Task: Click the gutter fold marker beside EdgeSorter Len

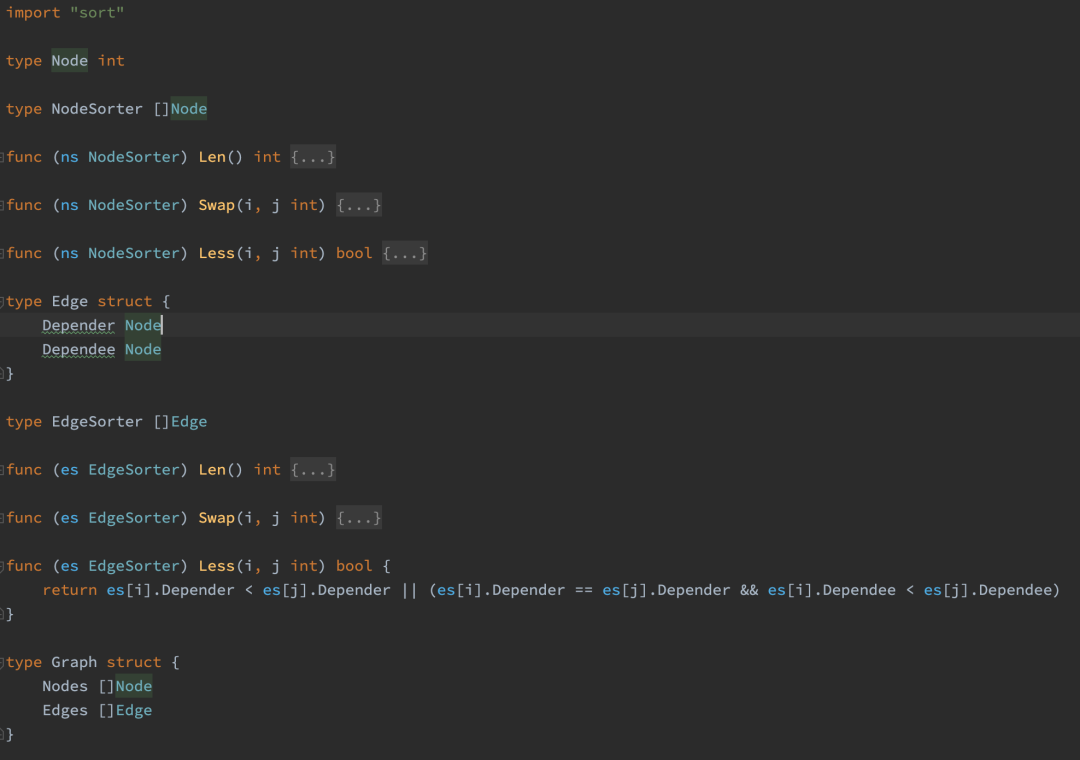Action: [x=2, y=471]
